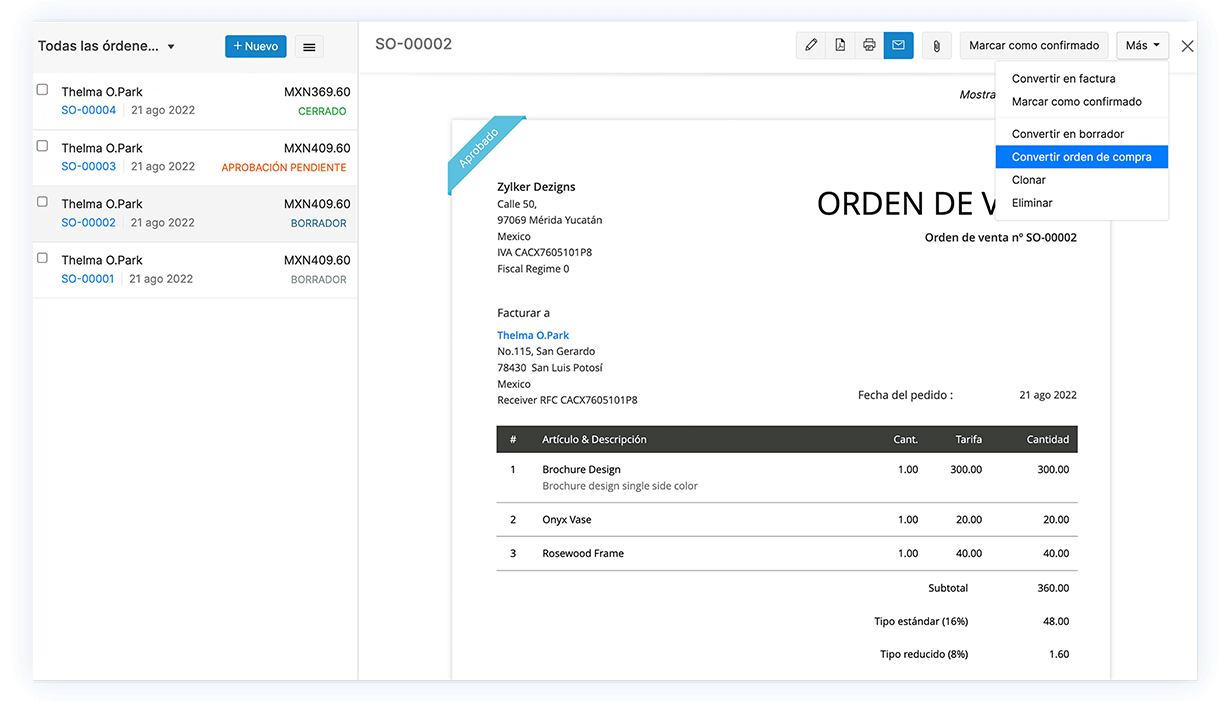Click the print icon for the sales order
Viewport: 1231px width, 701px height.
tap(868, 45)
